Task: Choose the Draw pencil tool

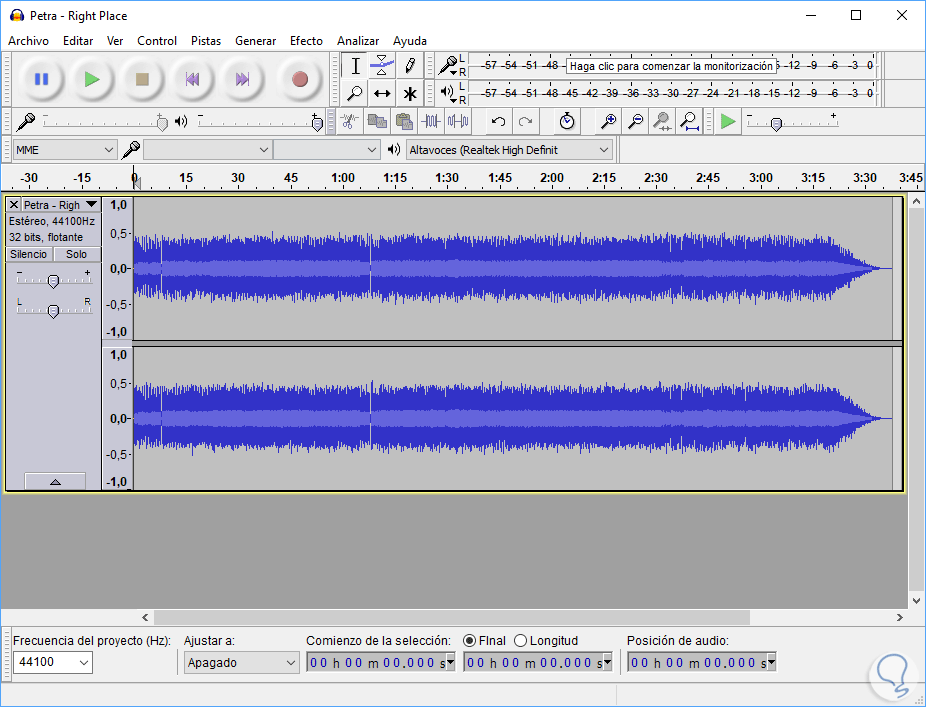Action: pyautogui.click(x=410, y=66)
